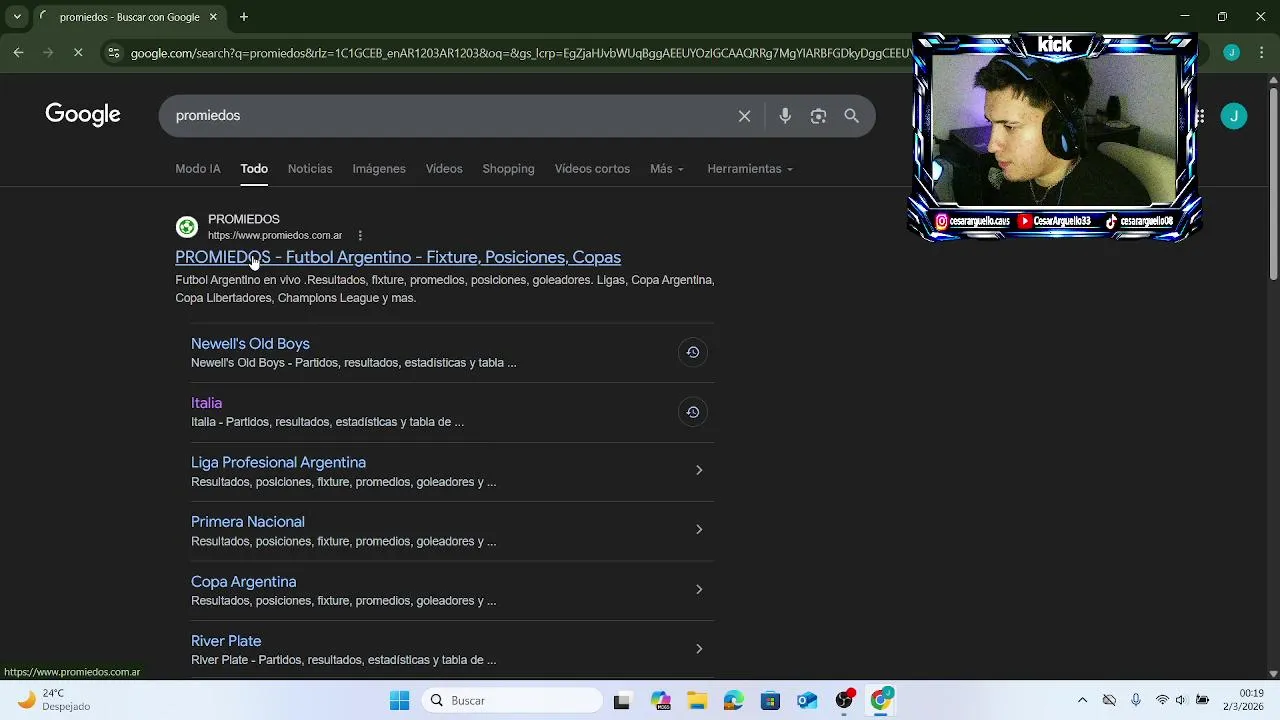This screenshot has width=1280, height=720.
Task: Open Copa Argentina sitelink
Action: coord(243,582)
